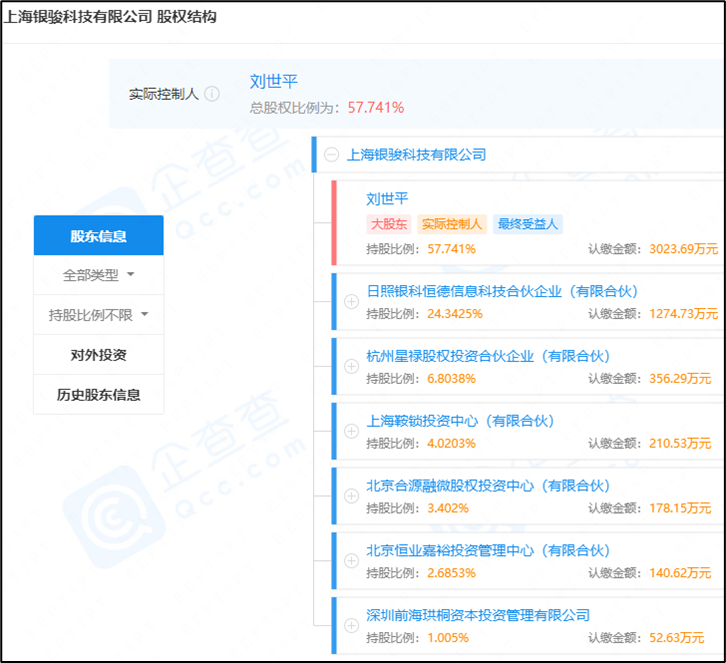Viewport: 726px width, 663px height.
Task: Expand the 北京恒业嘉裕投资管理中心 node
Action: (350, 561)
